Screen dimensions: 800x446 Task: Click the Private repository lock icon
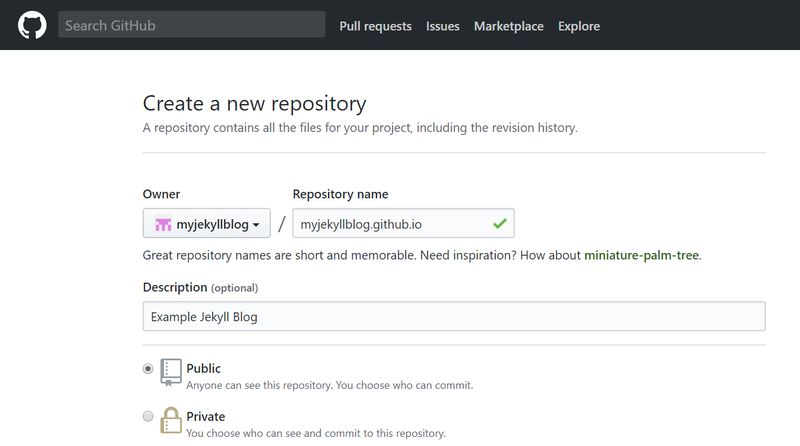(171, 420)
